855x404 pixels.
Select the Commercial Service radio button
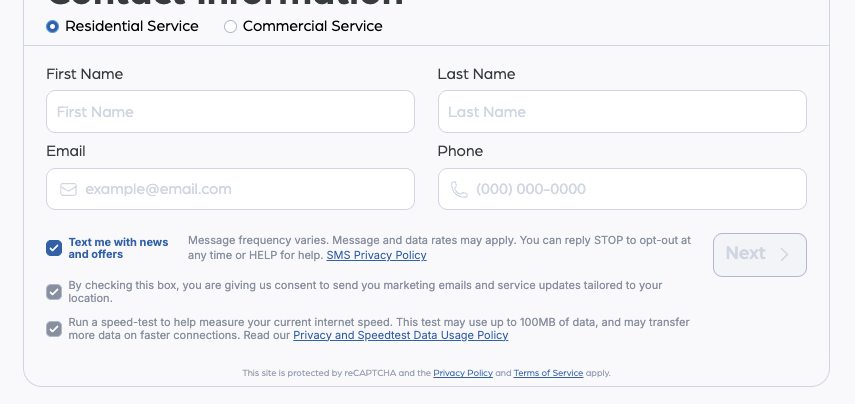pyautogui.click(x=231, y=27)
